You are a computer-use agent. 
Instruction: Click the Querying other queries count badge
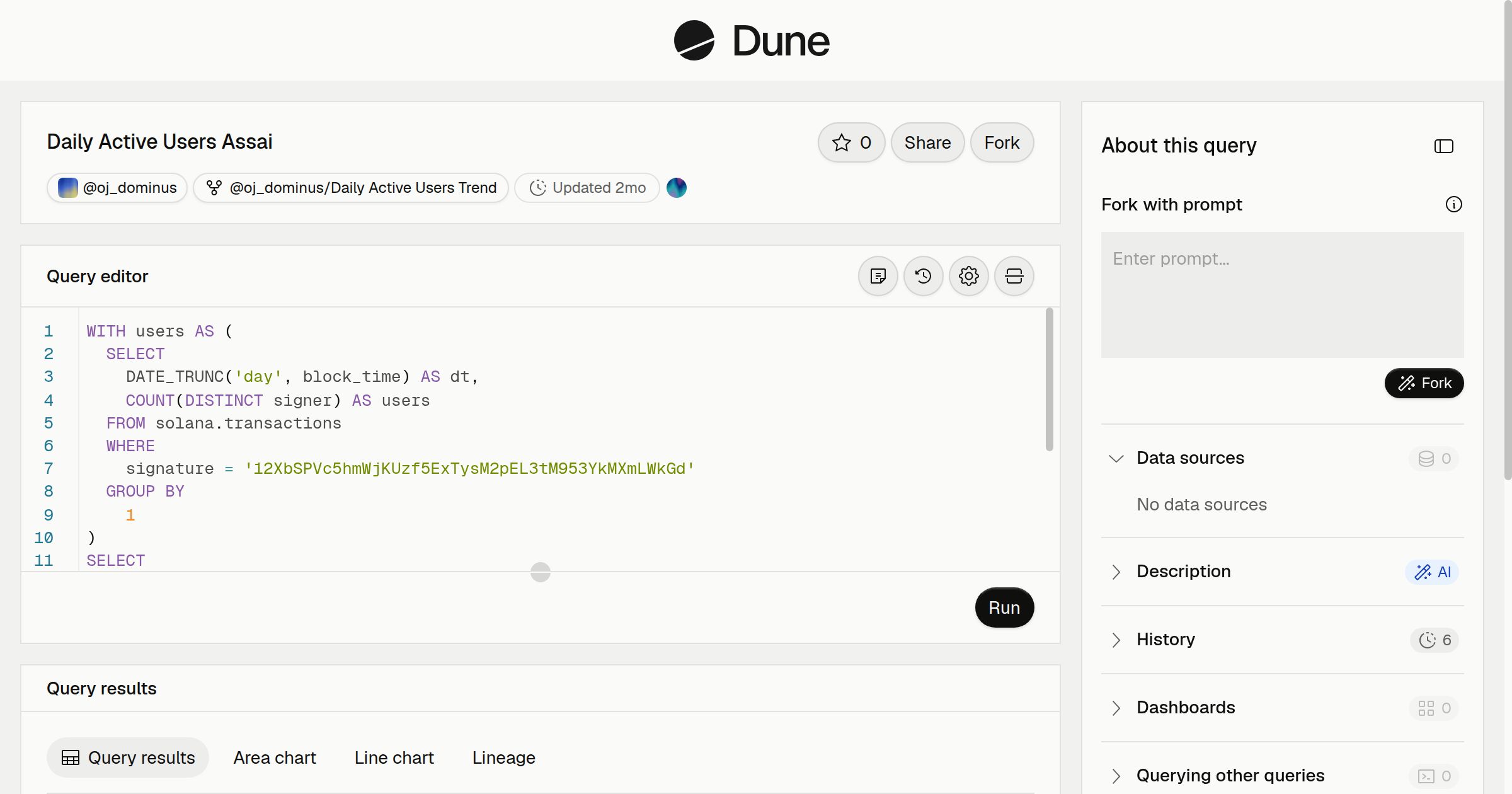(1434, 776)
